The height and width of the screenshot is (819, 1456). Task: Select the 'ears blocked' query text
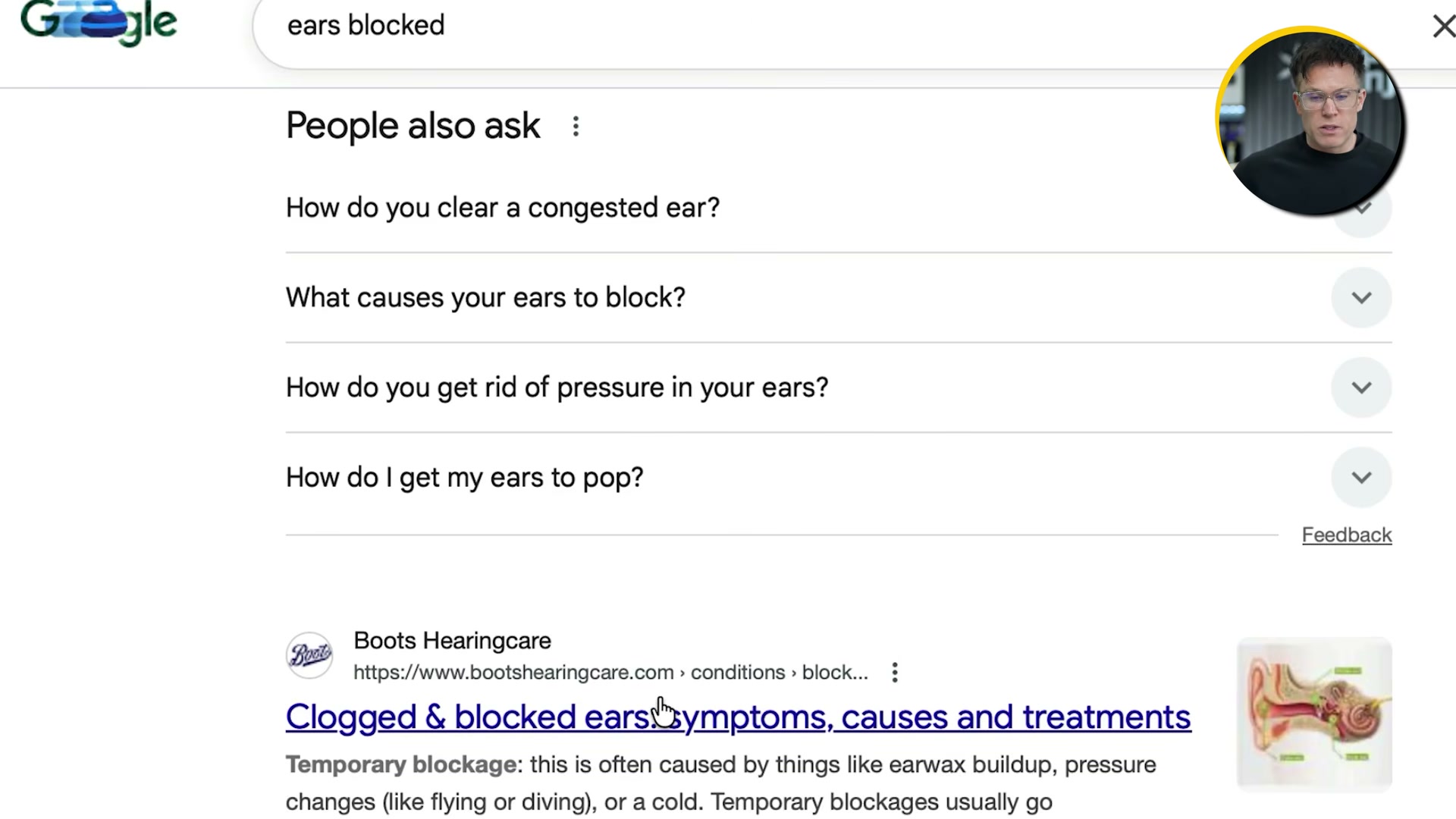coord(366,25)
